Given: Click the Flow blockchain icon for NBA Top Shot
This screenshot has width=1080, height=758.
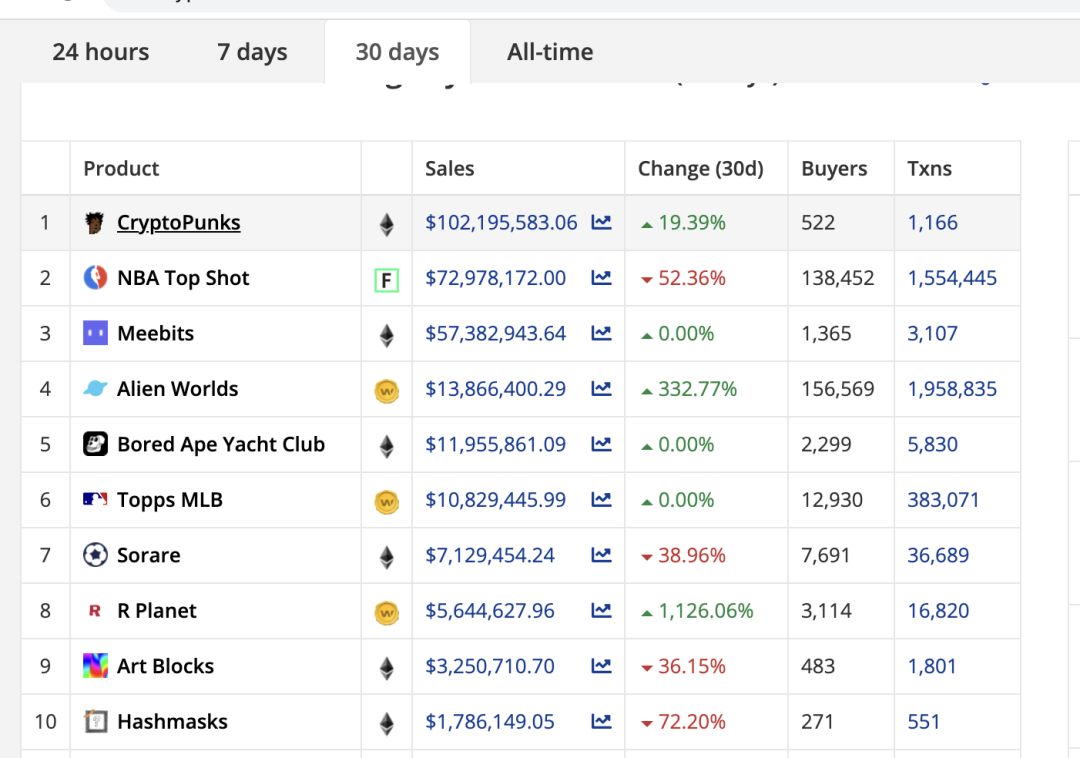Looking at the screenshot, I should 386,280.
